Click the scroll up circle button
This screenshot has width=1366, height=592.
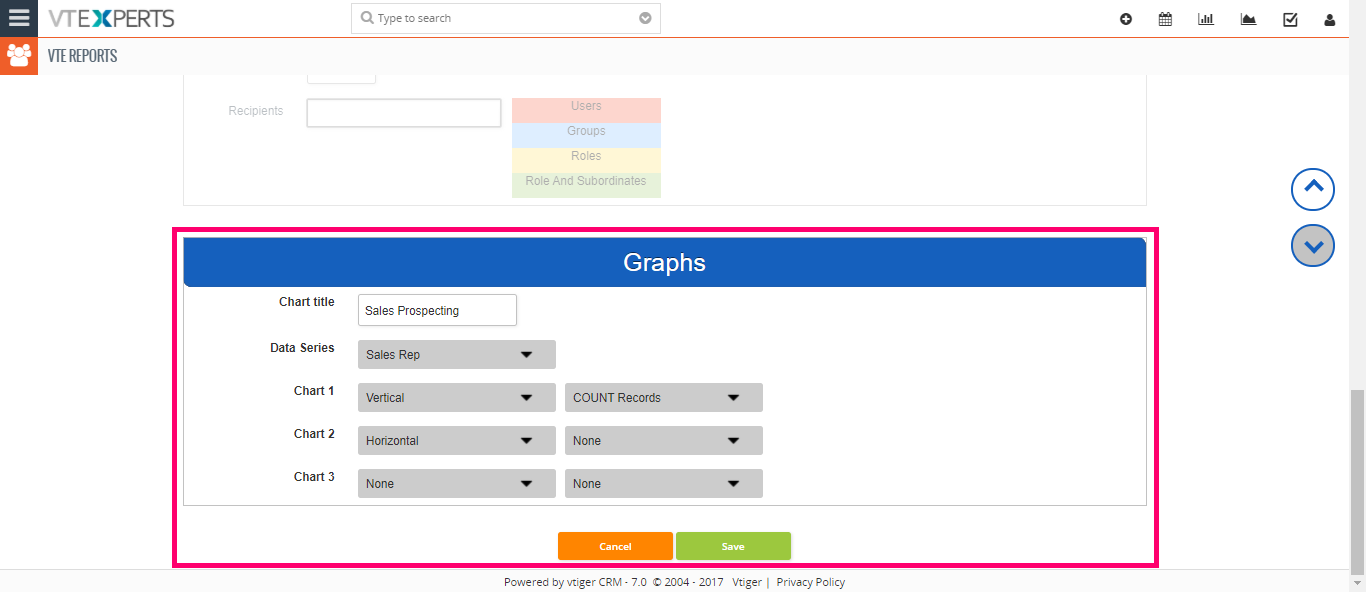[x=1313, y=189]
